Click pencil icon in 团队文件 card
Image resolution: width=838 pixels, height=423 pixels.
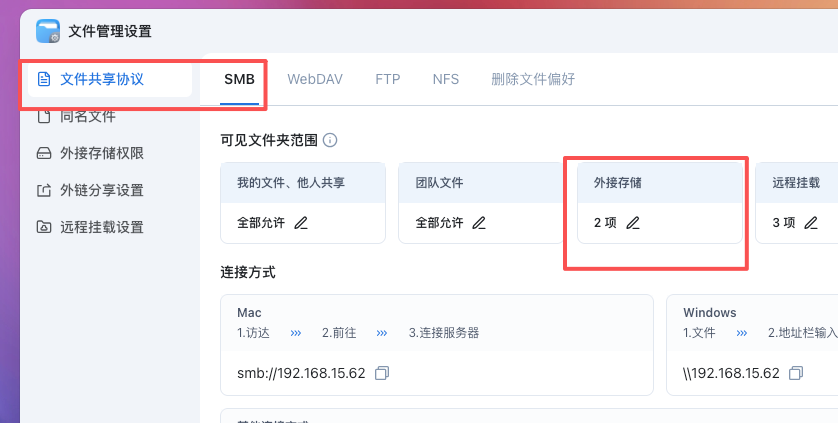479,223
